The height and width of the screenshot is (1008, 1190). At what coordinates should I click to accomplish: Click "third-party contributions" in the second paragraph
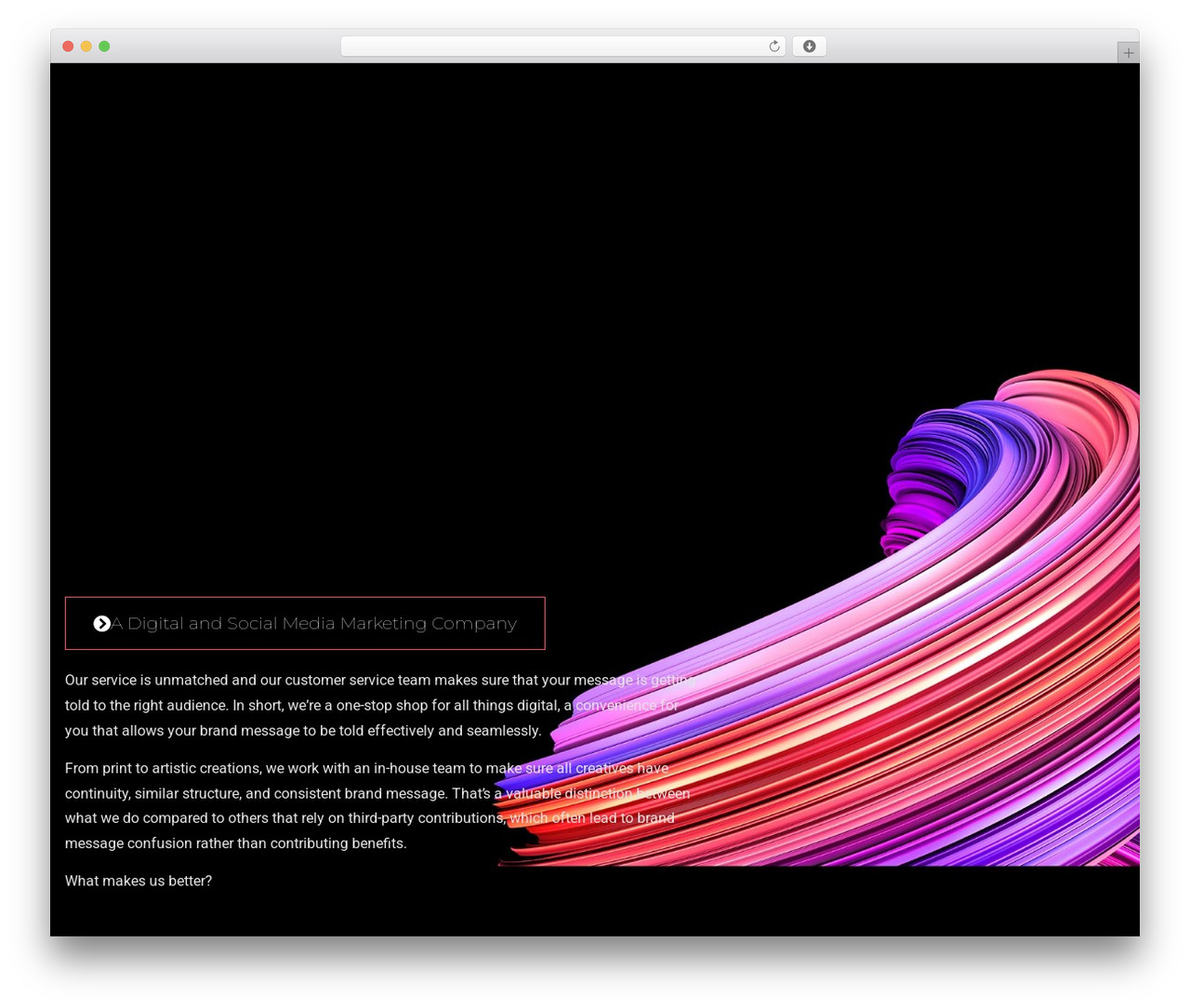[x=427, y=818]
